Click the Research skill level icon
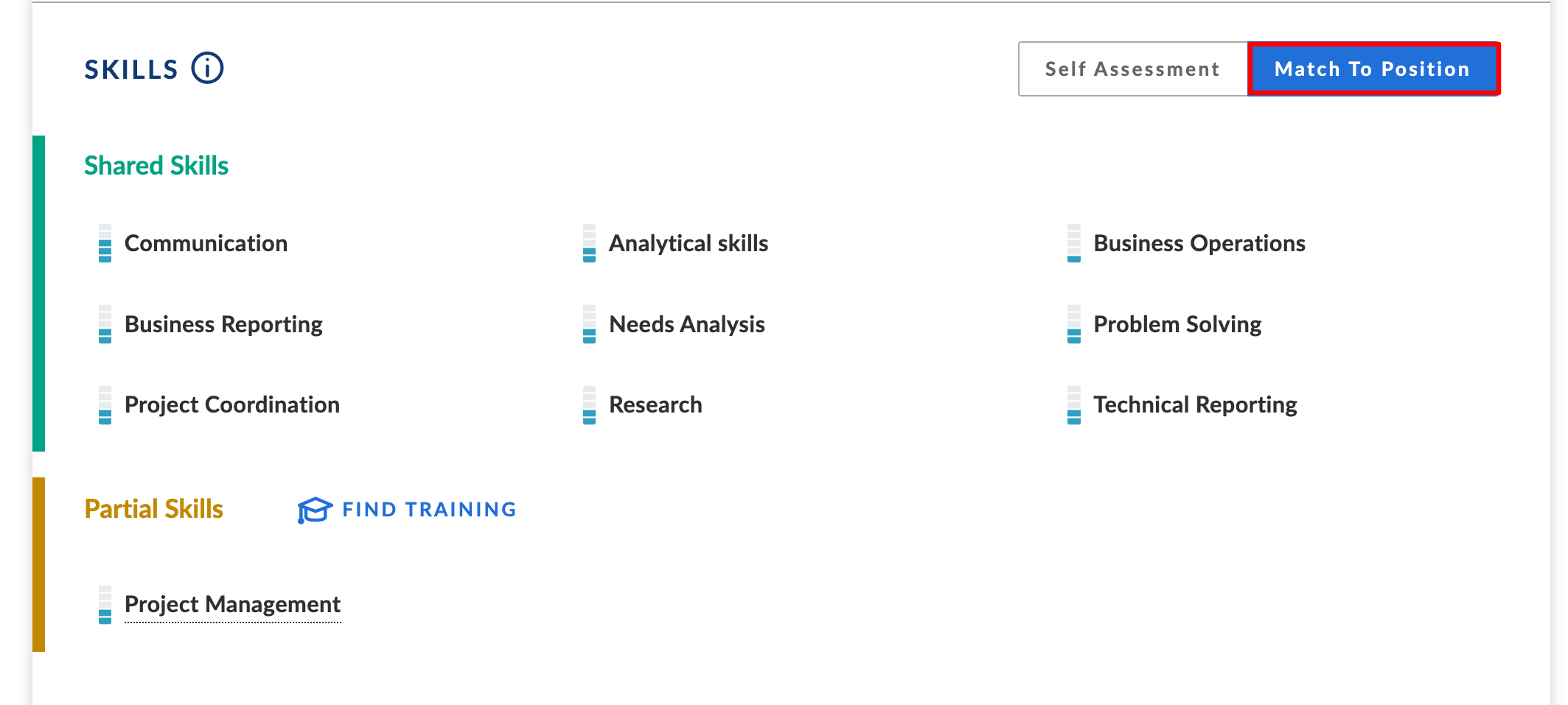The width and height of the screenshot is (1568, 705). pyautogui.click(x=589, y=405)
